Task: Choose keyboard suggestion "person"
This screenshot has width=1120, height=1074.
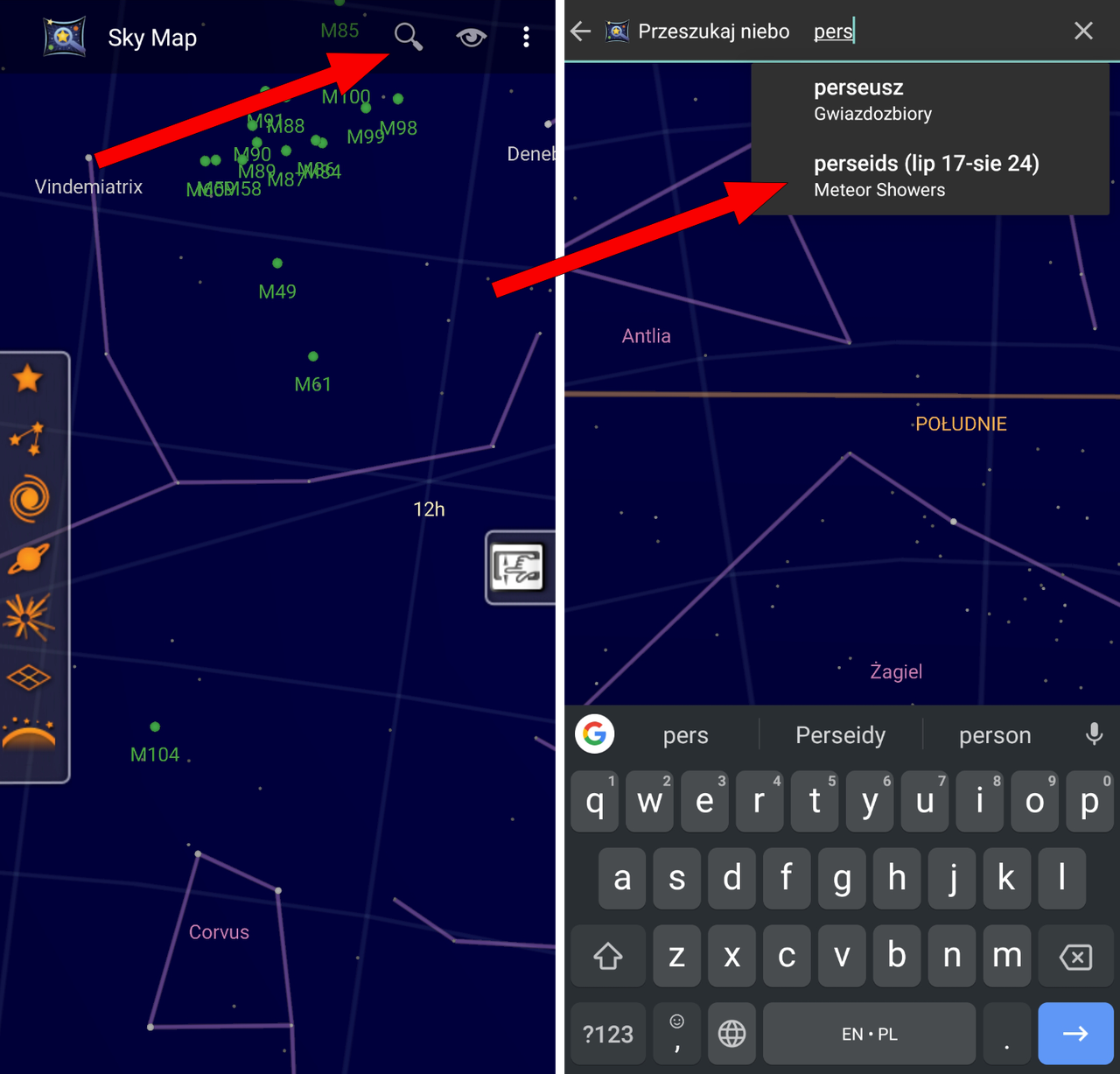Action: click(x=995, y=735)
